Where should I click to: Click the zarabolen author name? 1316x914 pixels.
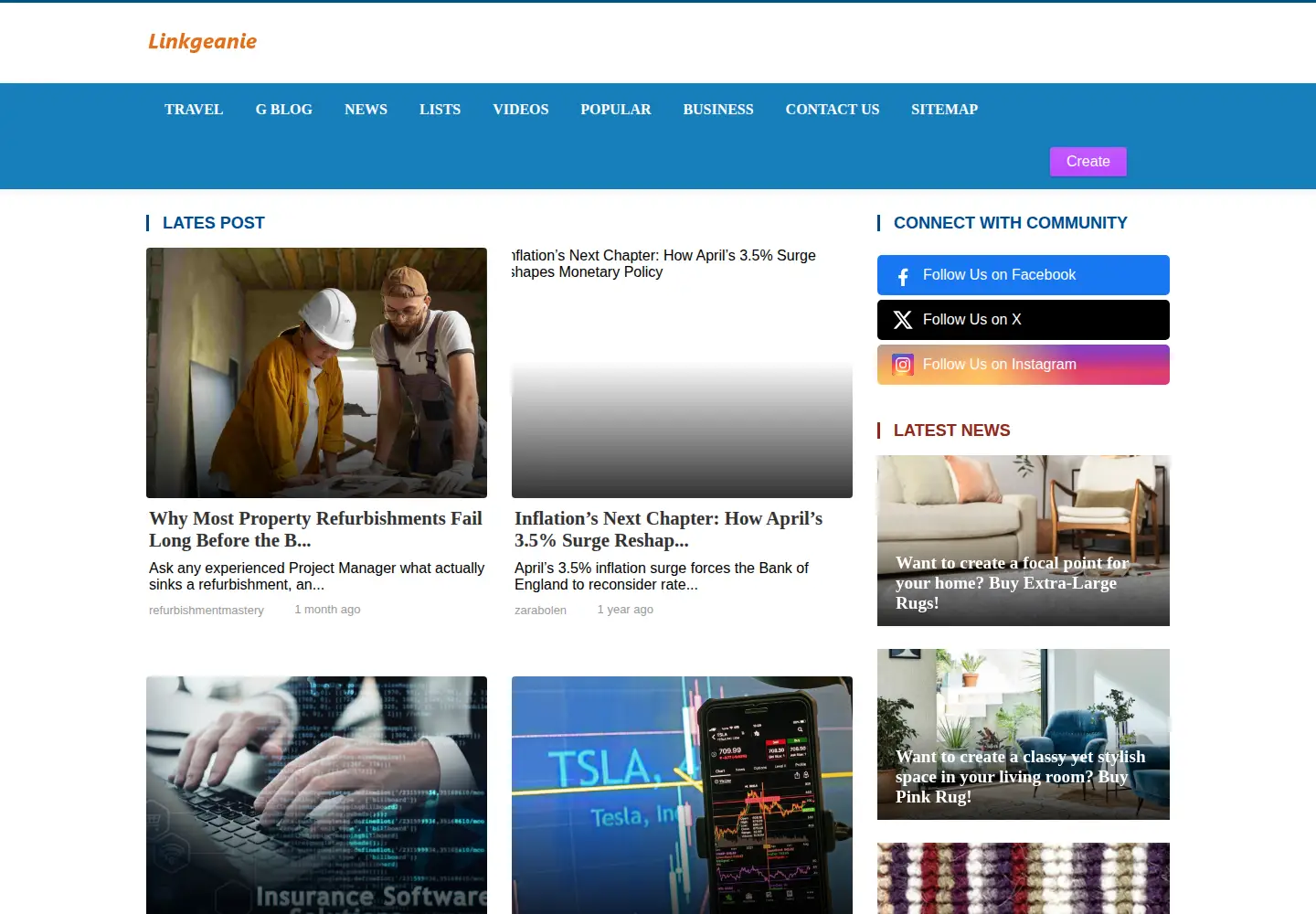click(540, 610)
